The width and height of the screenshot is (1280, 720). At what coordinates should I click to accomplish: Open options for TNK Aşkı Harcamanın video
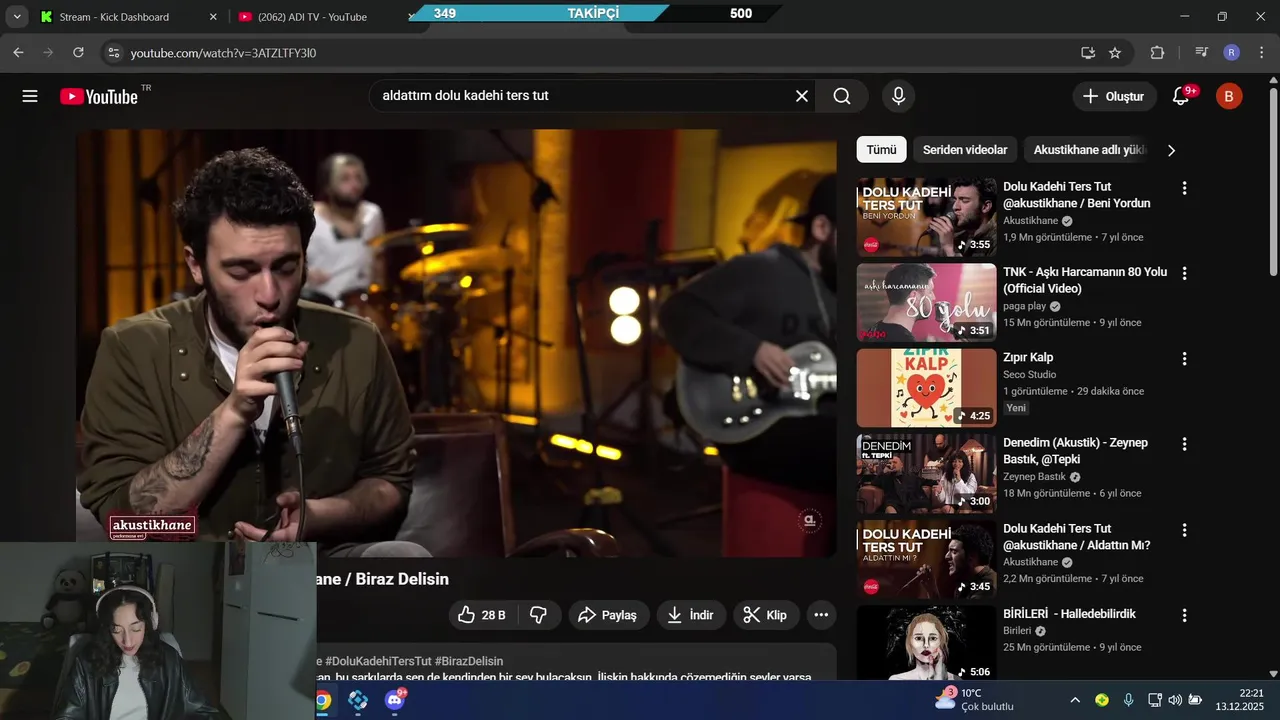1184,273
